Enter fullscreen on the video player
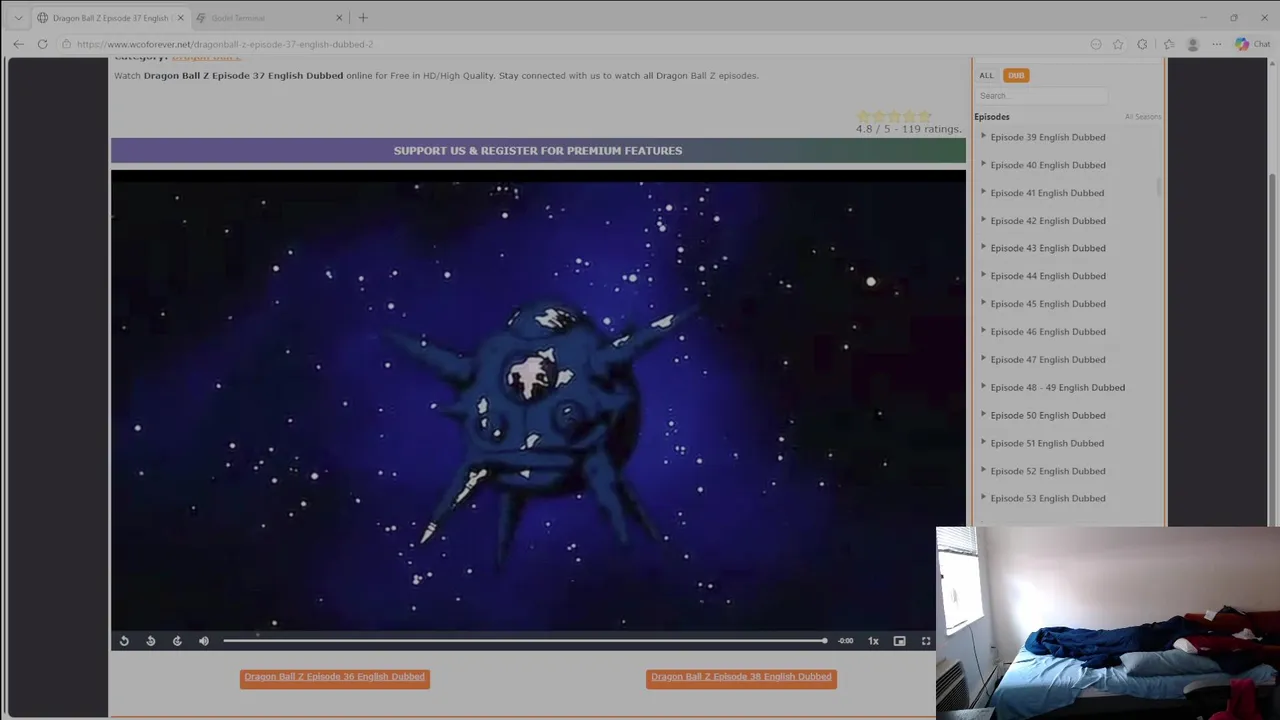The image size is (1280, 720). pyautogui.click(x=926, y=641)
